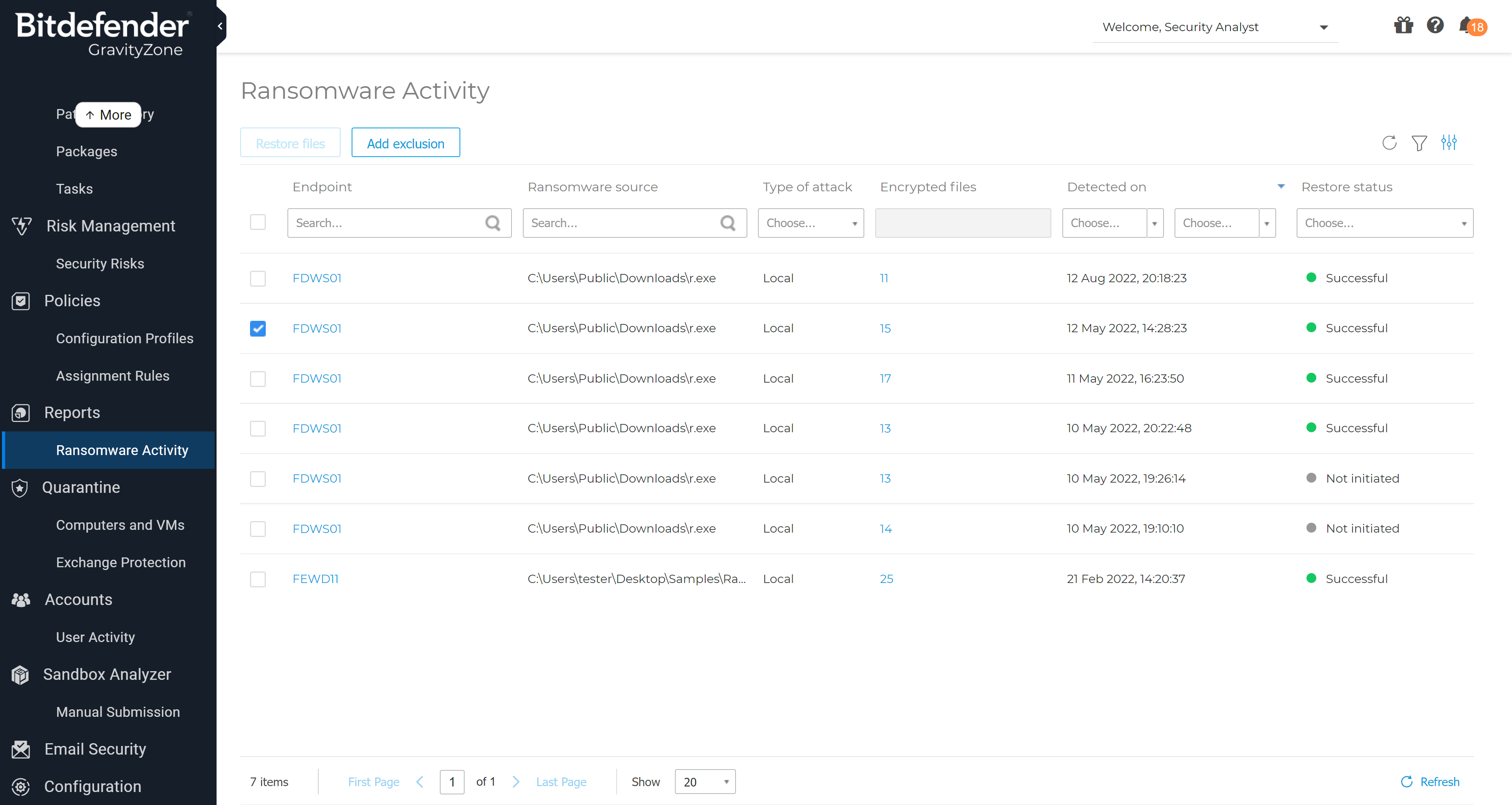This screenshot has width=1512, height=805.
Task: Uncheck the selected FDWS01 row checkbox
Action: (258, 329)
